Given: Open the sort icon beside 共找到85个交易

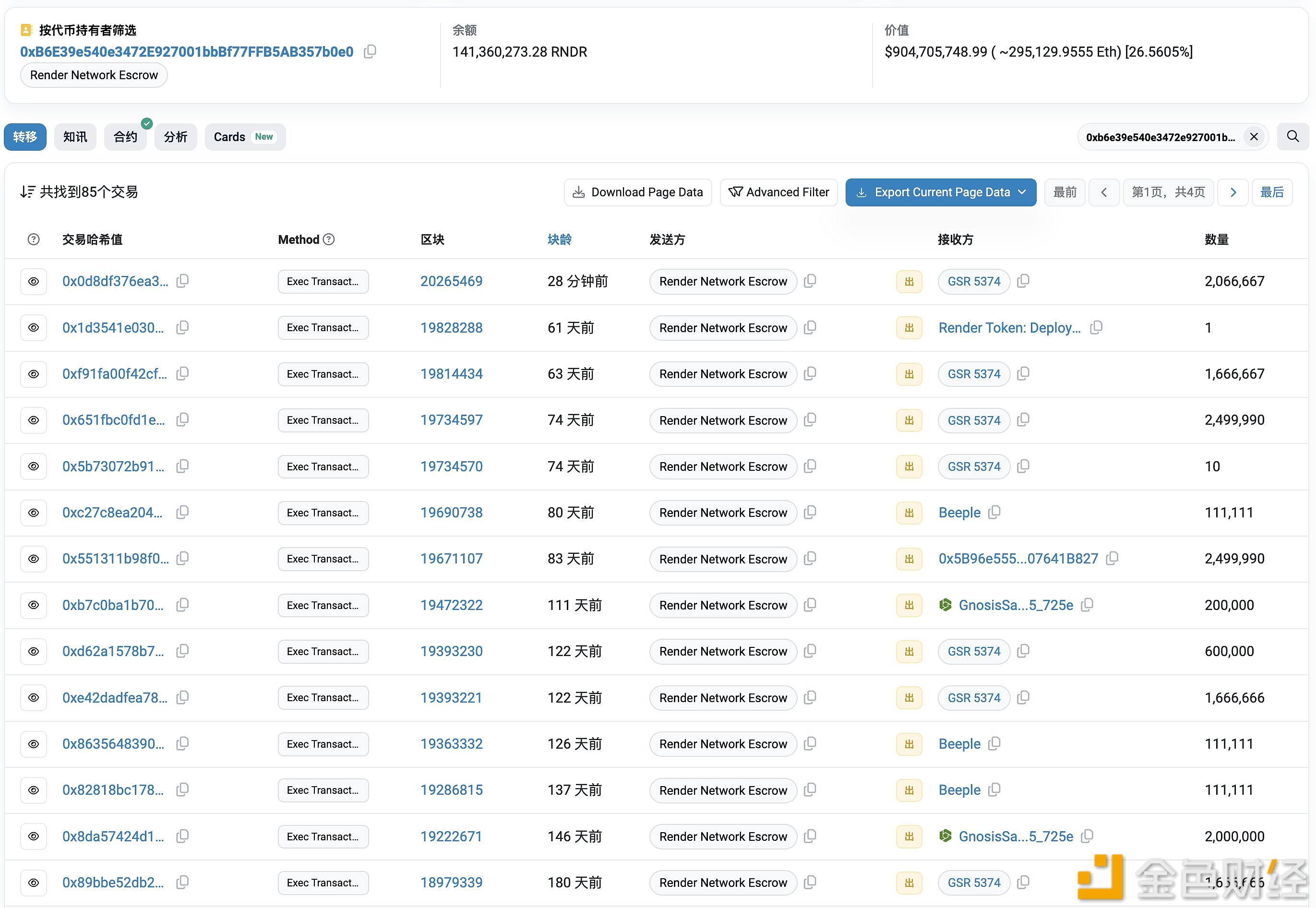Looking at the screenshot, I should pyautogui.click(x=27, y=192).
